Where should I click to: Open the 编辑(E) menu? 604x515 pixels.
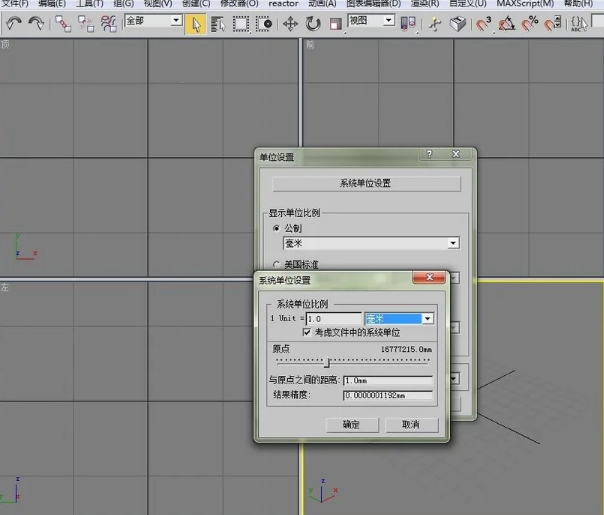point(52,3)
